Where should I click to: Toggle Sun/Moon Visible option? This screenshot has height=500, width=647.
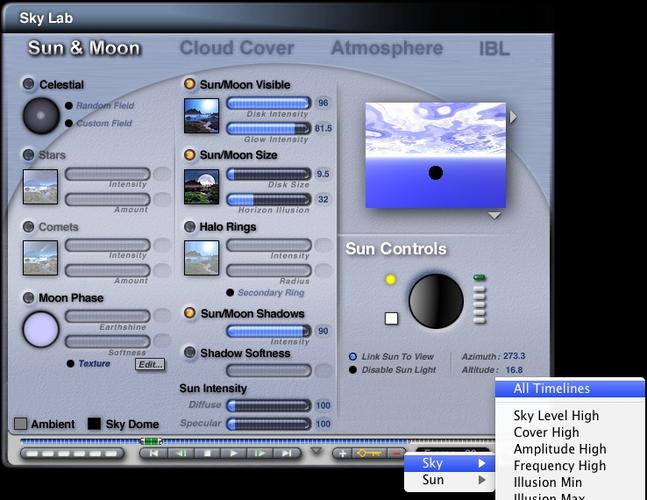189,84
